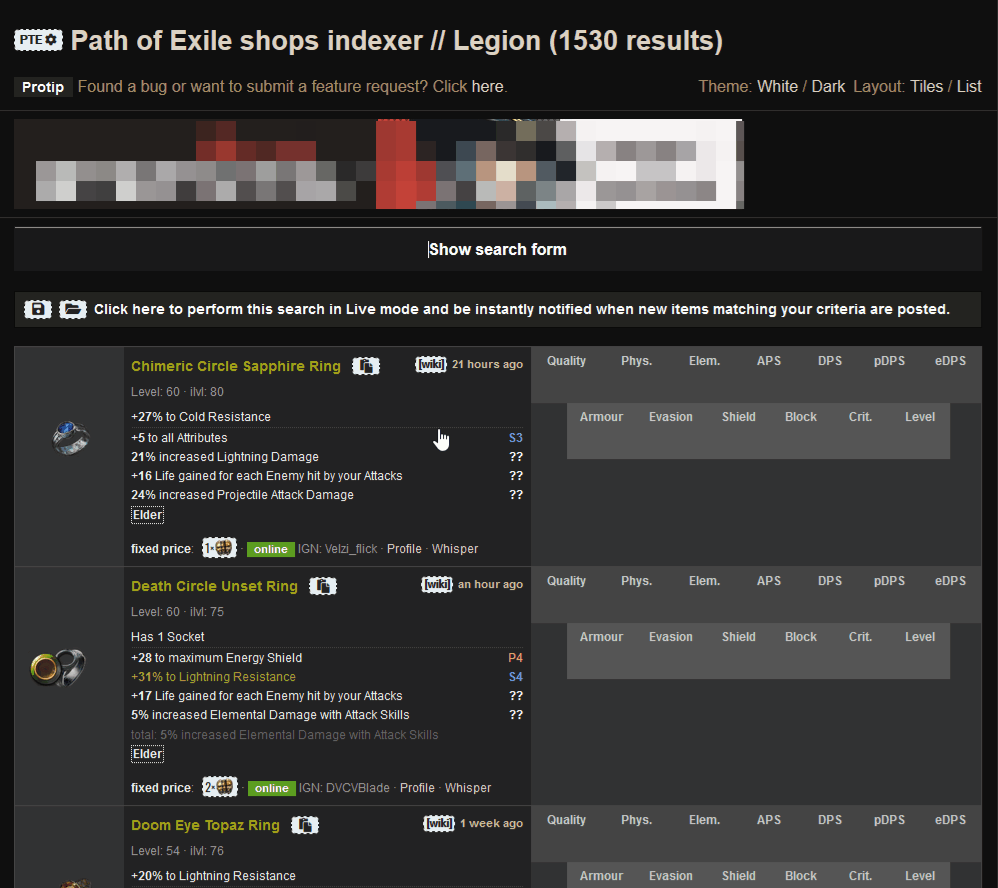Click '+31% to Lightning Resistance' mod
The image size is (998, 888).
(x=213, y=677)
